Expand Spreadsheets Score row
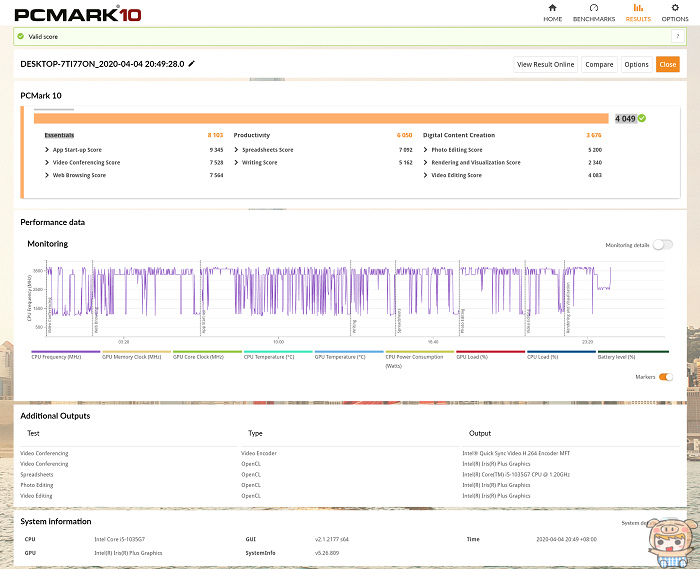Screen dimensions: 700x569 236,150
